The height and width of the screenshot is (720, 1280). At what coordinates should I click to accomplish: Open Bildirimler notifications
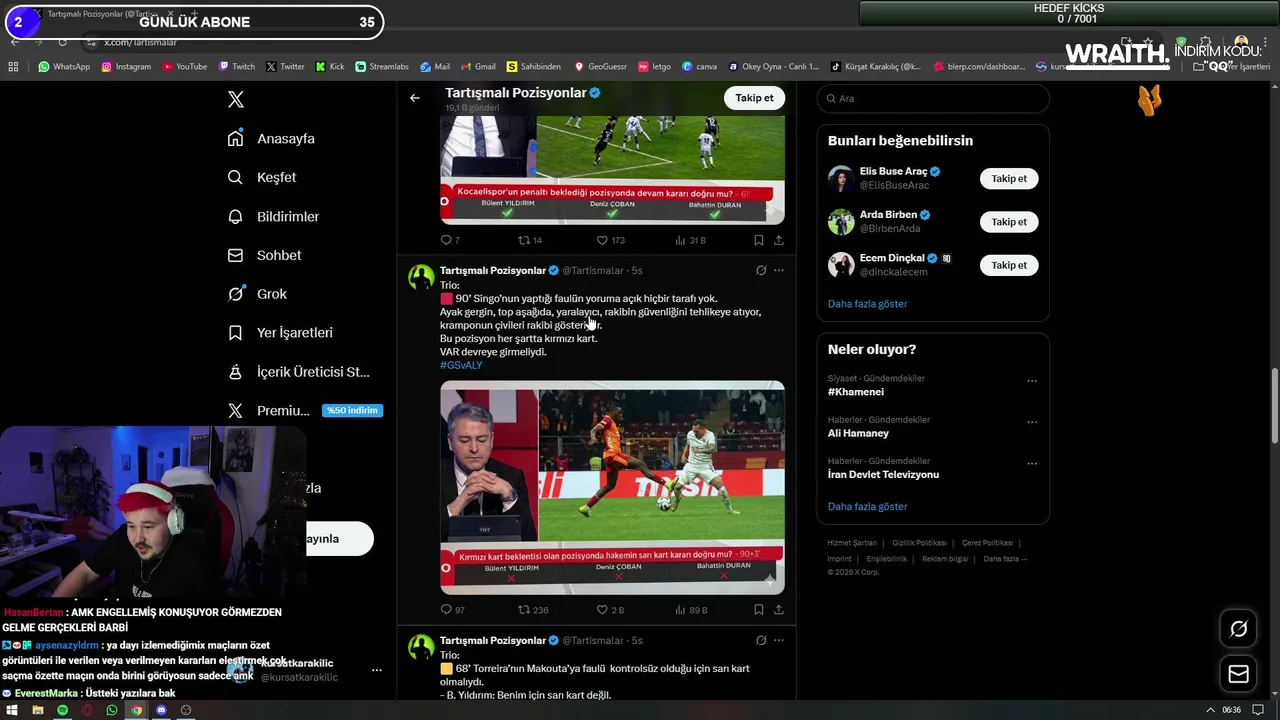pyautogui.click(x=273, y=216)
